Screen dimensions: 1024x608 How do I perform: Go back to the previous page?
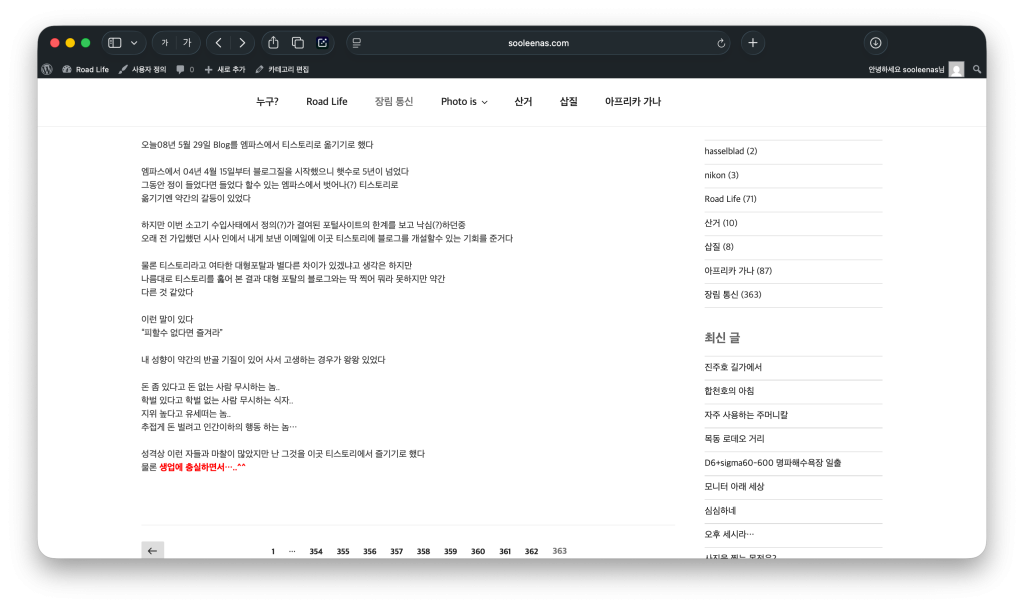(x=218, y=43)
